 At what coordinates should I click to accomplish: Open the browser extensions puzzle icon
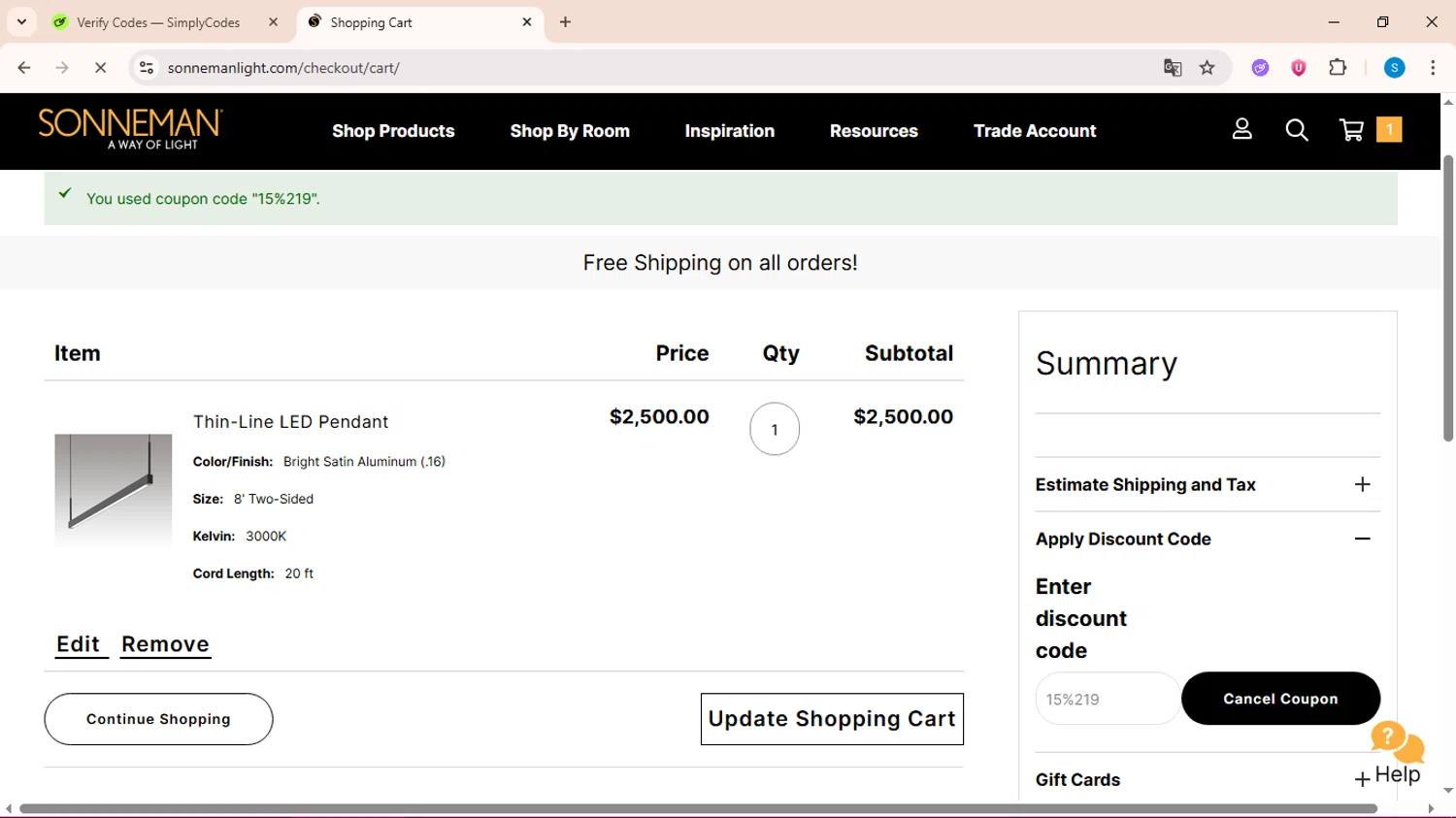(1338, 68)
